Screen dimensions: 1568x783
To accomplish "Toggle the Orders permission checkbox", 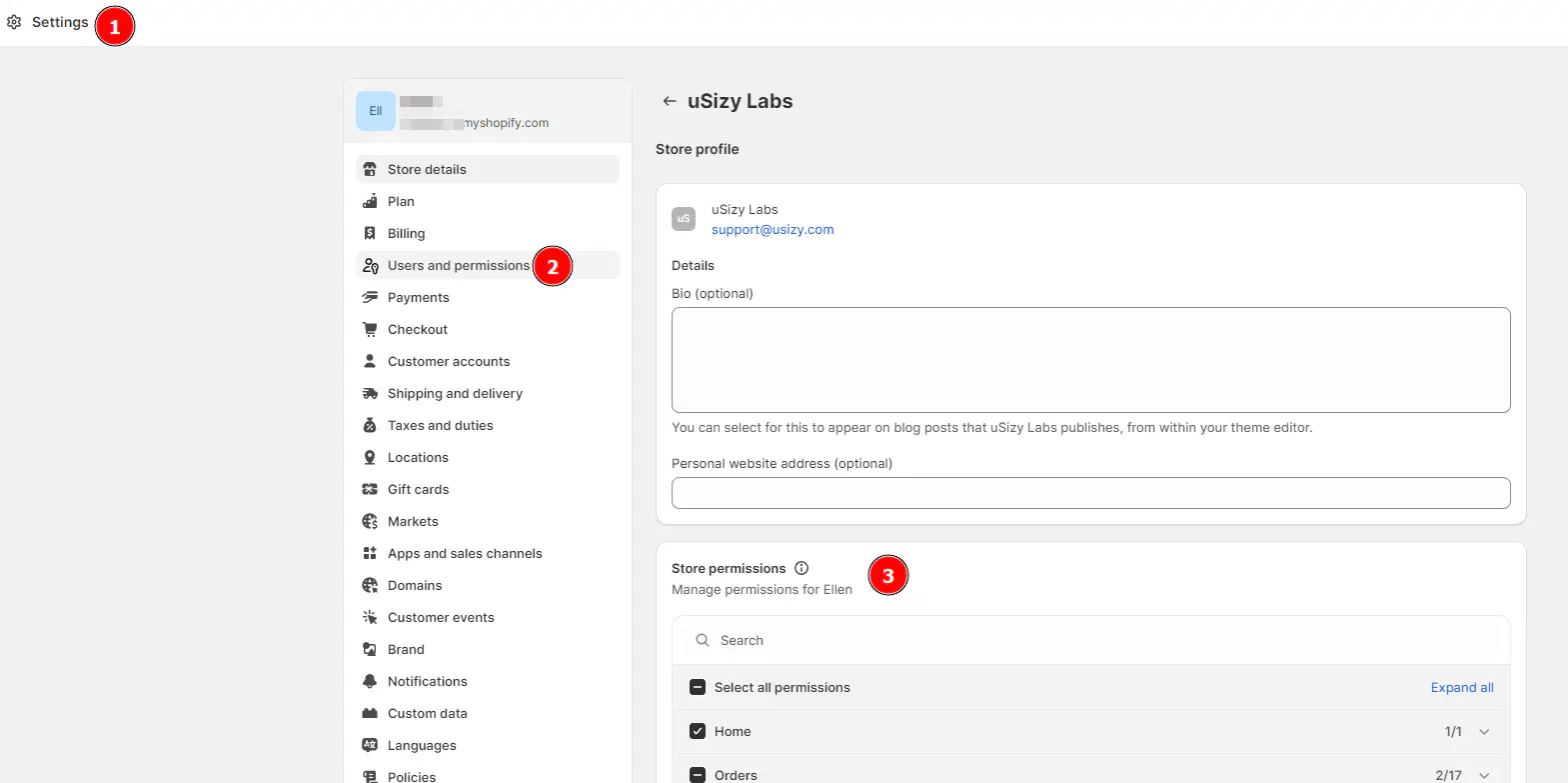I will point(698,775).
